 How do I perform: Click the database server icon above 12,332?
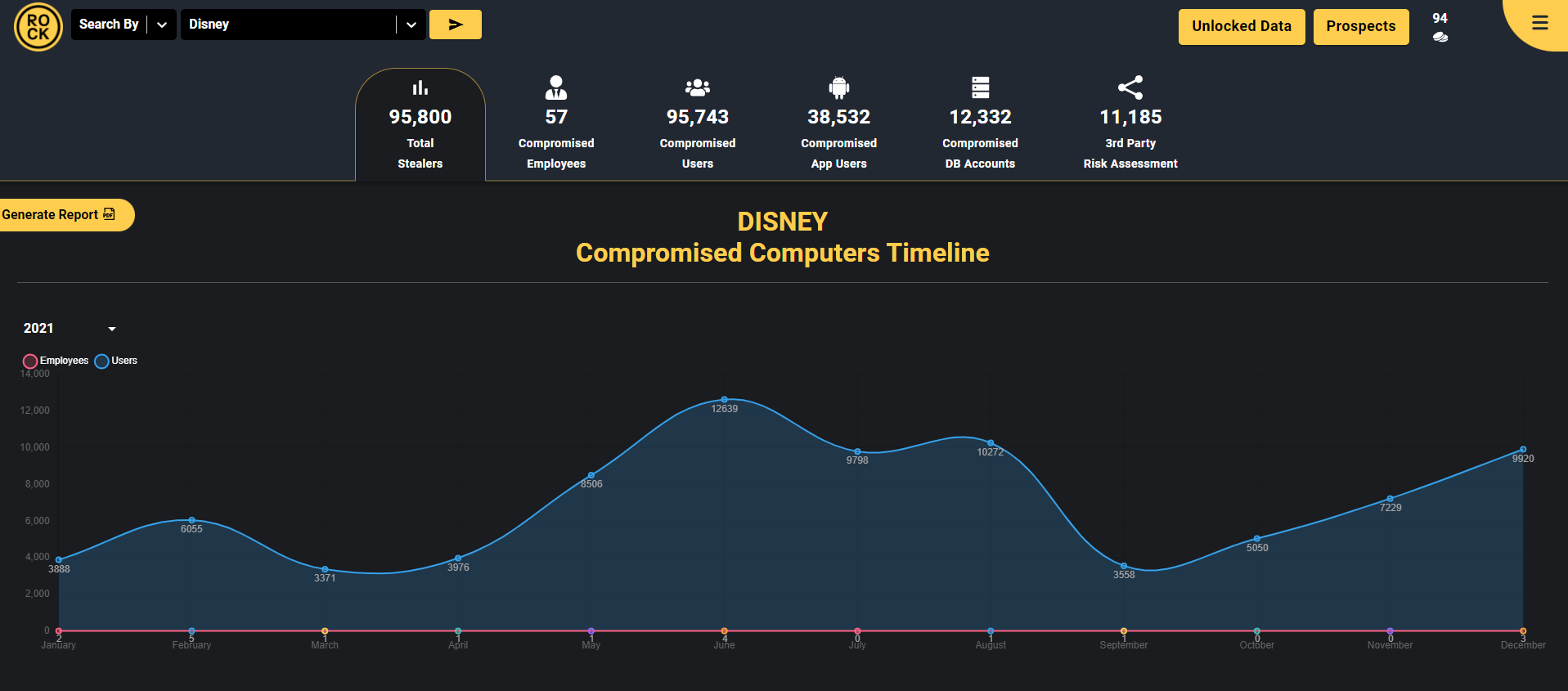981,87
